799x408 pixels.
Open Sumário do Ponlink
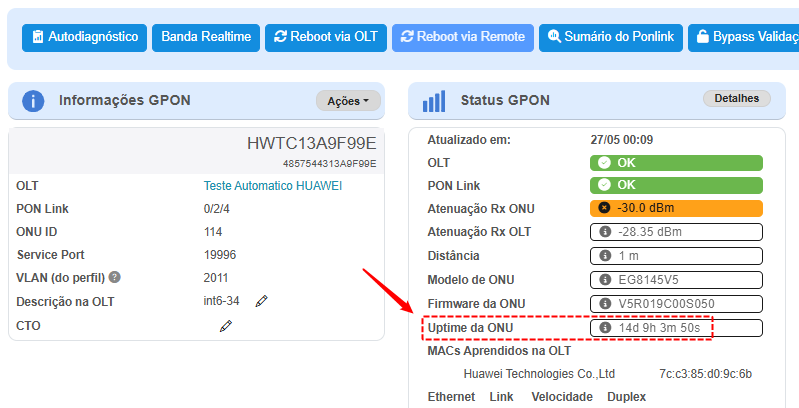click(x=611, y=37)
